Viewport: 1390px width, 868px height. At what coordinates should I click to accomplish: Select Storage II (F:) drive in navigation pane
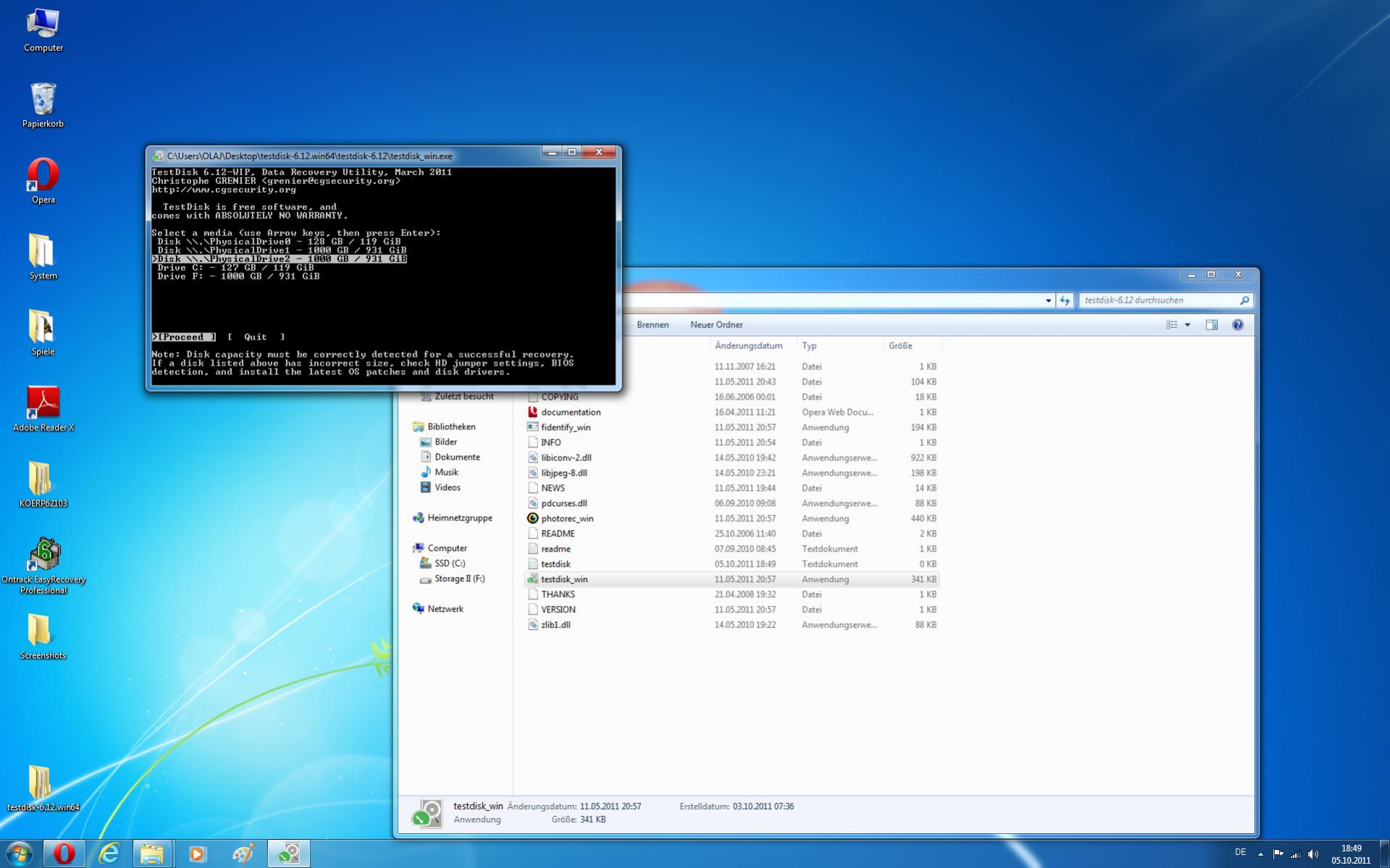click(452, 579)
